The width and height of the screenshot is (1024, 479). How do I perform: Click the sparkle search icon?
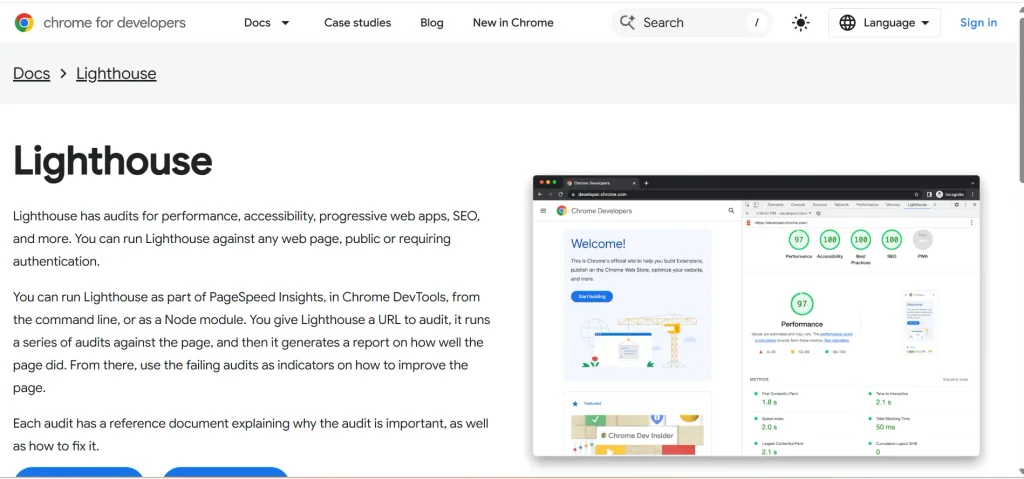(x=628, y=23)
